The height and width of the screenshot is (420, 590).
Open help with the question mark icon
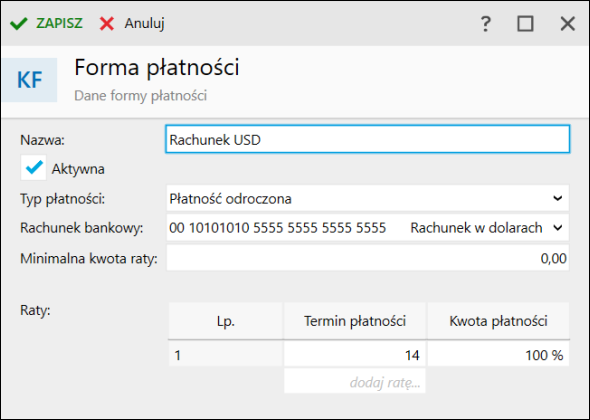[x=486, y=24]
